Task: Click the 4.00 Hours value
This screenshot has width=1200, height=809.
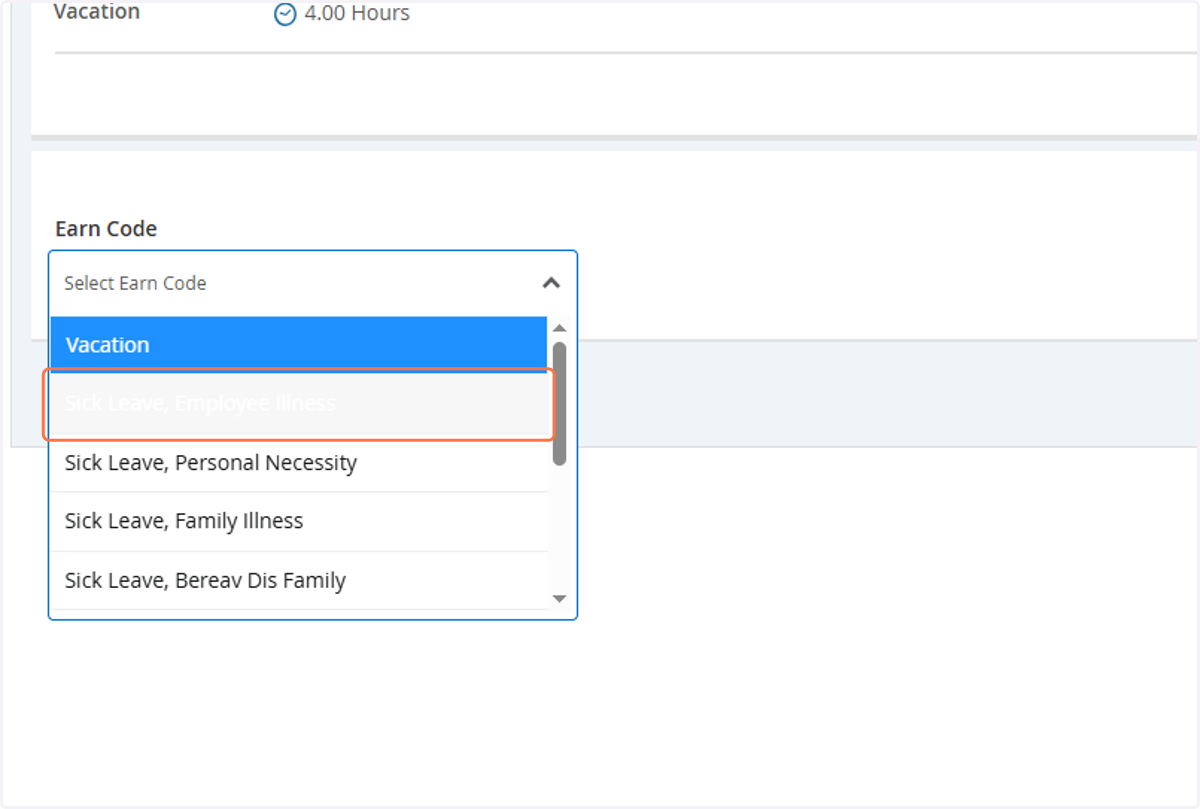Action: (357, 14)
